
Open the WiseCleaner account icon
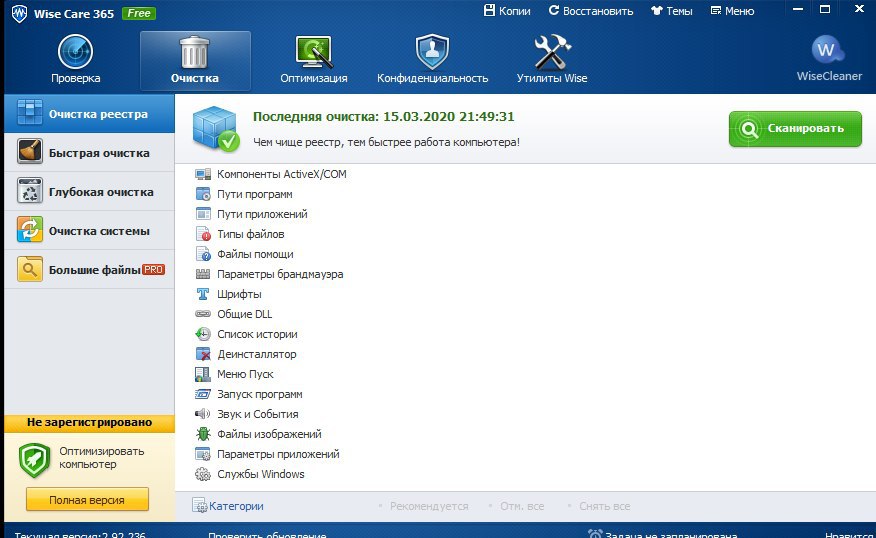829,58
